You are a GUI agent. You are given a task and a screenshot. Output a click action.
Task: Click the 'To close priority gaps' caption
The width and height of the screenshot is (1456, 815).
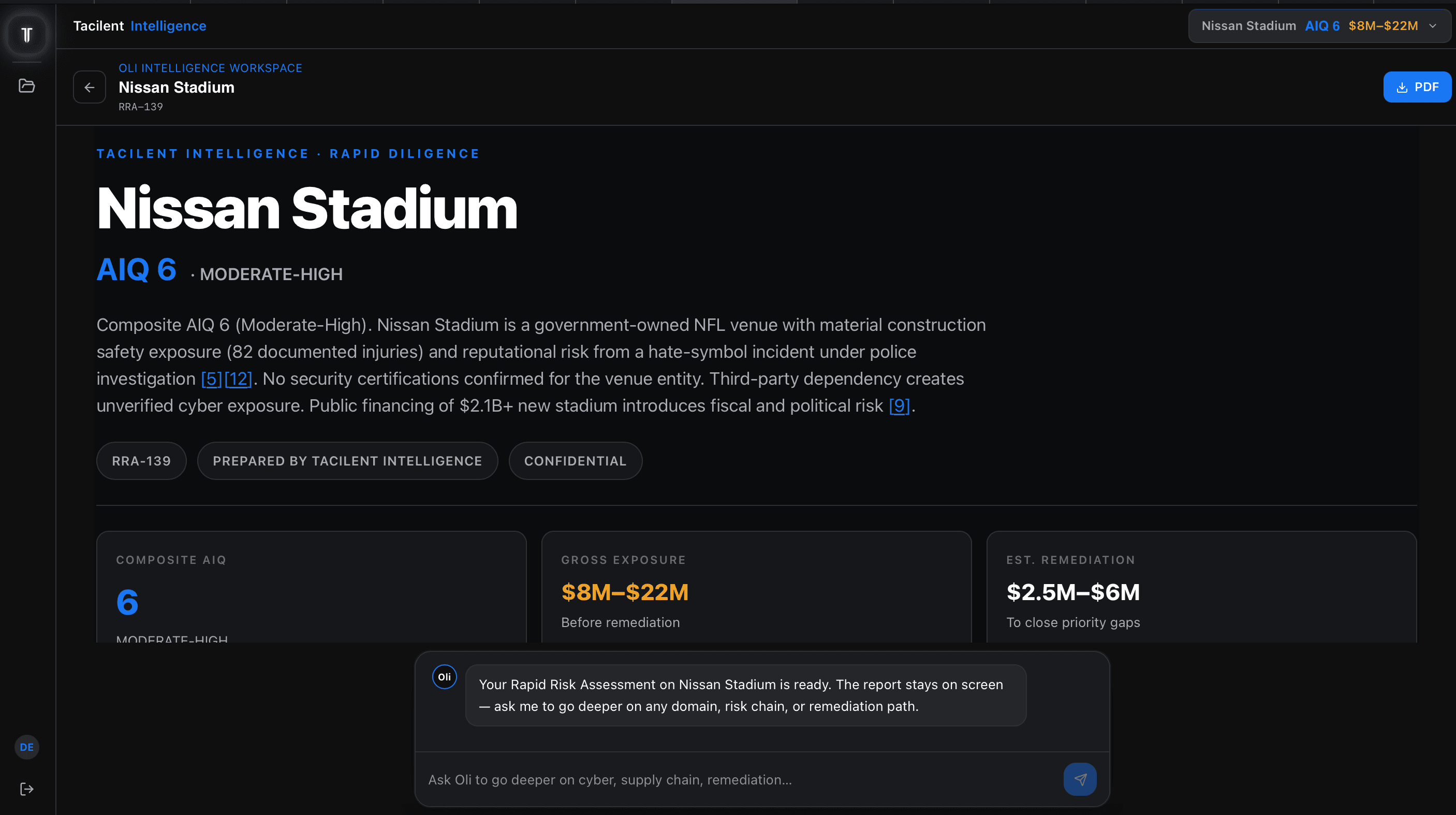point(1073,622)
